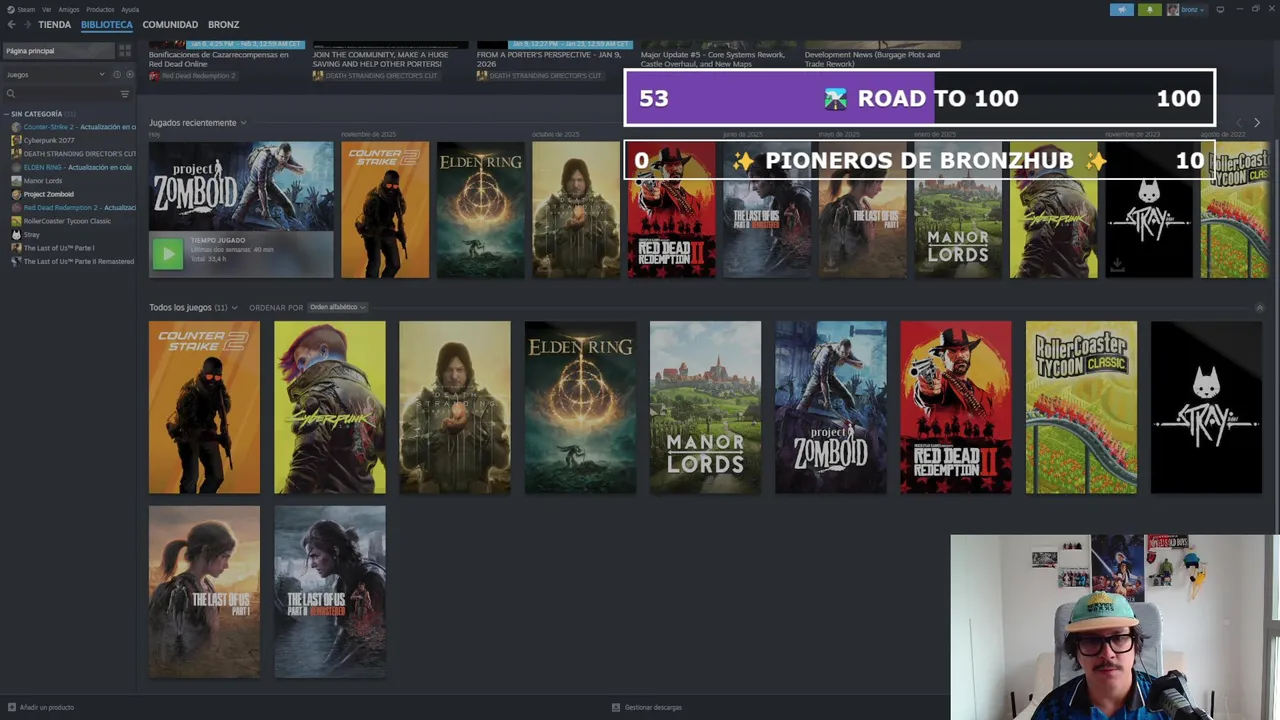Click the Página principal button
1280x720 pixels.
click(59, 51)
